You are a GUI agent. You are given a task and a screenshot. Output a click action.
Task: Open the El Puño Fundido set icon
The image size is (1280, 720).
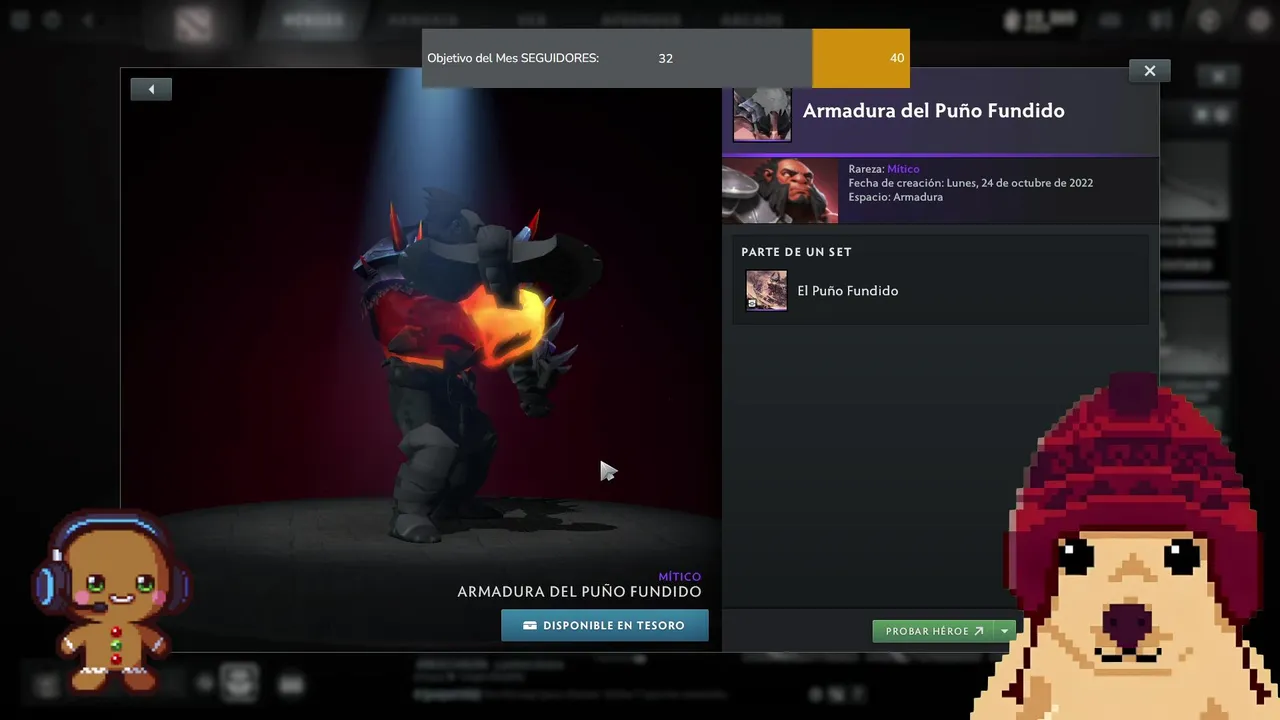(766, 291)
